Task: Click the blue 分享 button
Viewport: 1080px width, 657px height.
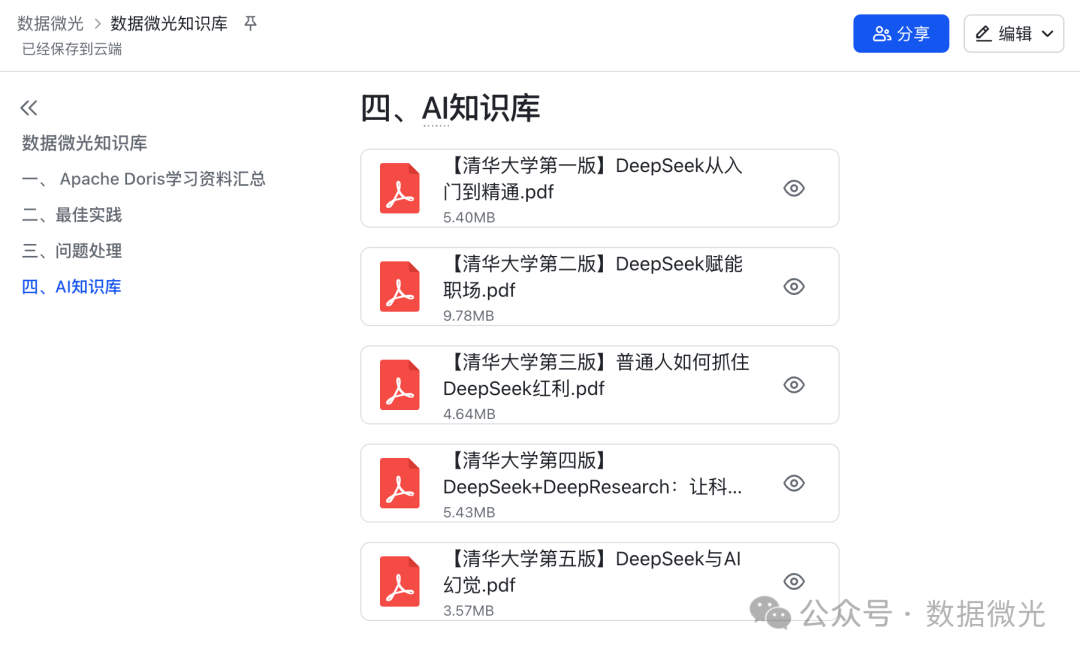Action: coord(900,33)
